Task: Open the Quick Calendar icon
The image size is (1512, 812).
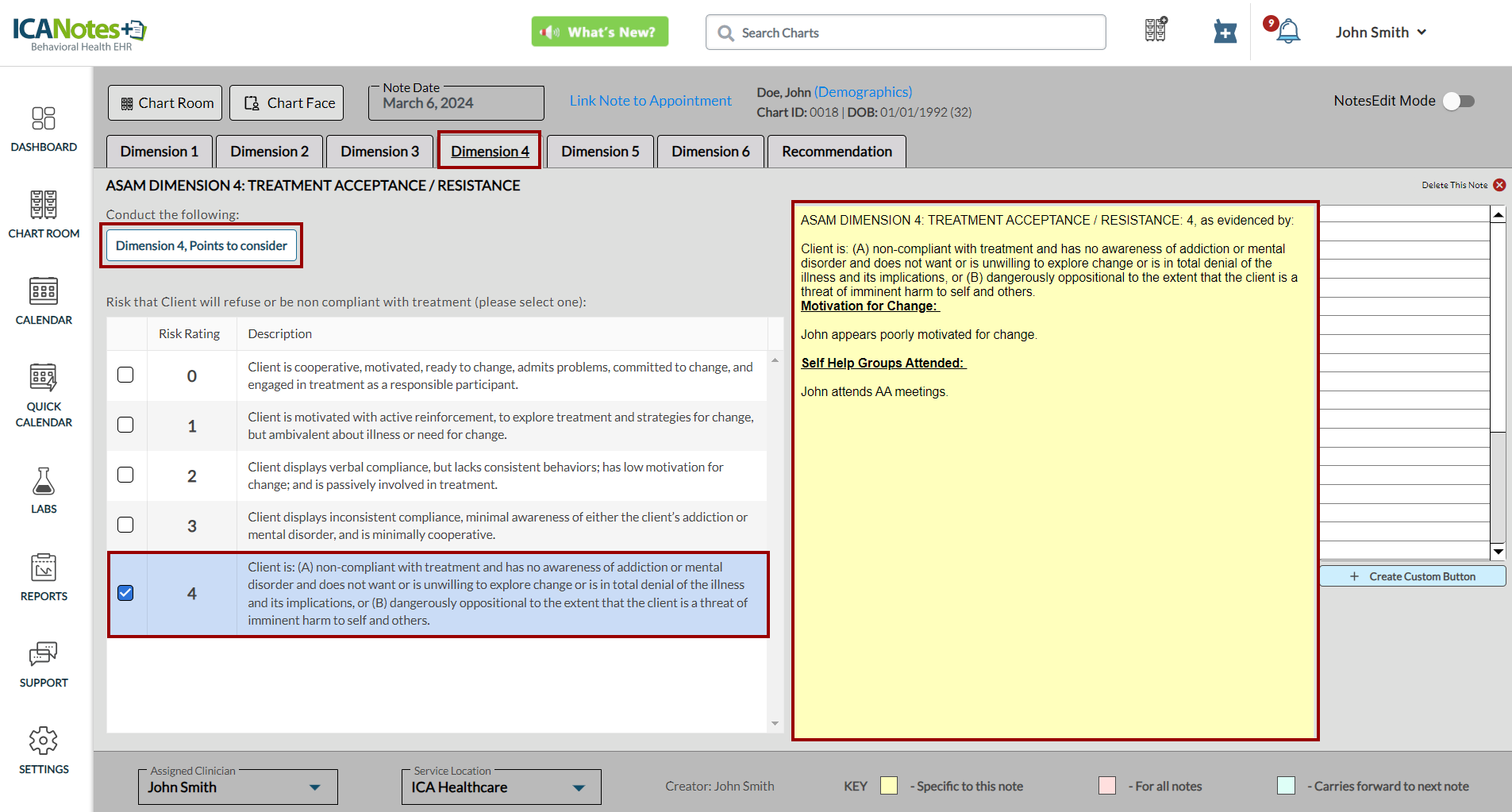Action: (44, 378)
